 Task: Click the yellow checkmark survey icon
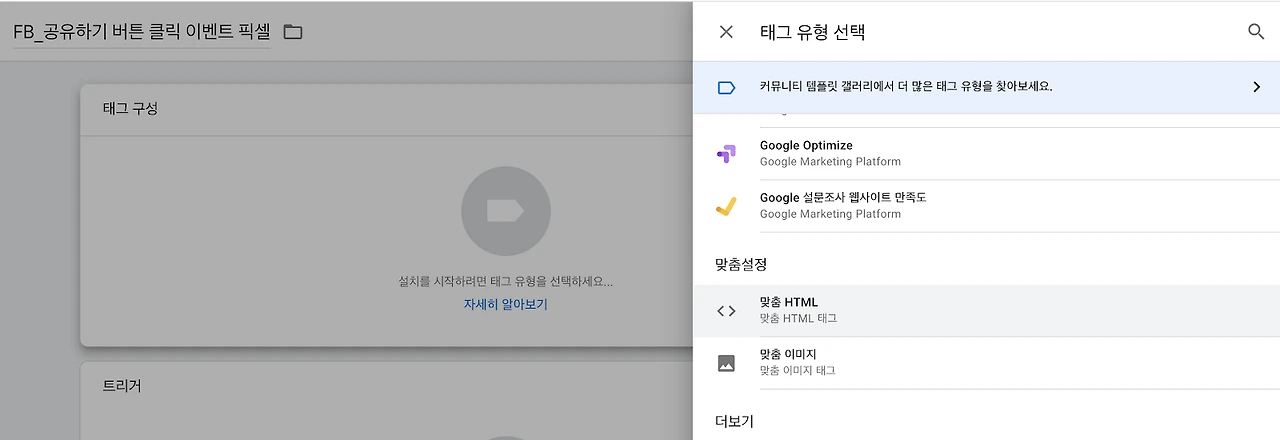(x=726, y=206)
